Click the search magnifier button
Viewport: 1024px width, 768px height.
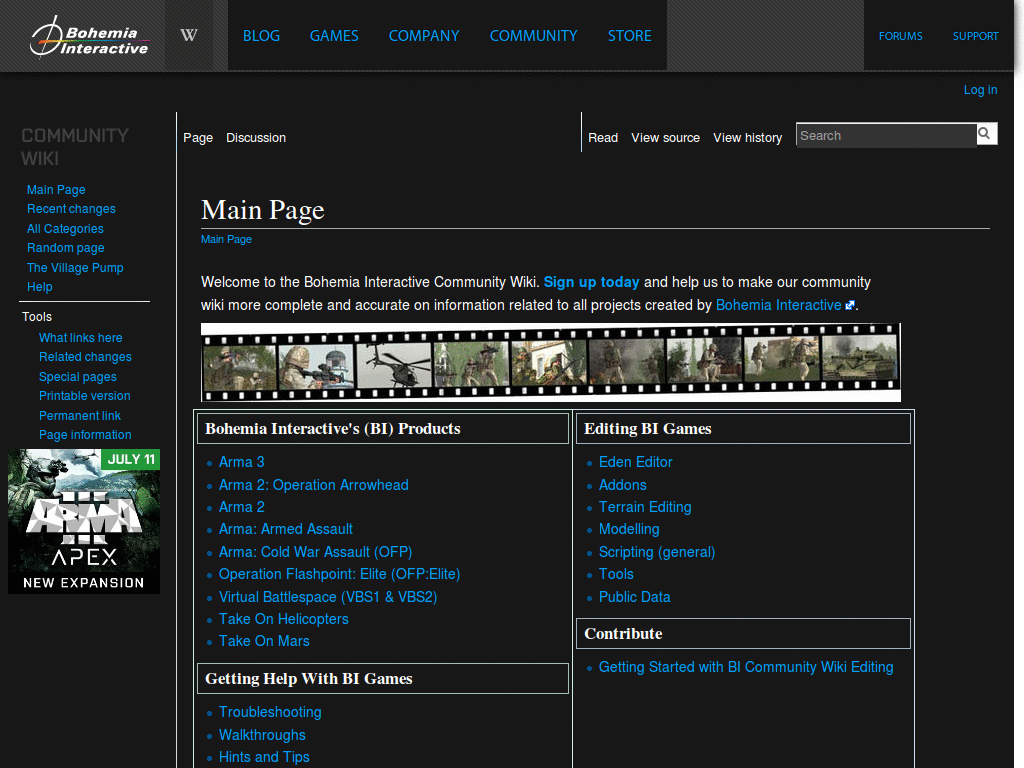pyautogui.click(x=985, y=134)
